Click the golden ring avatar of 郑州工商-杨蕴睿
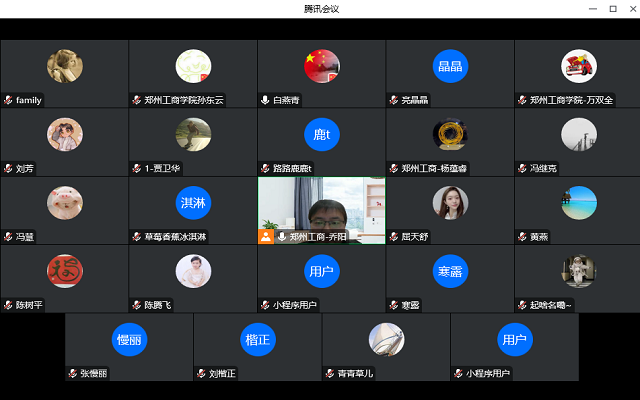 450,134
